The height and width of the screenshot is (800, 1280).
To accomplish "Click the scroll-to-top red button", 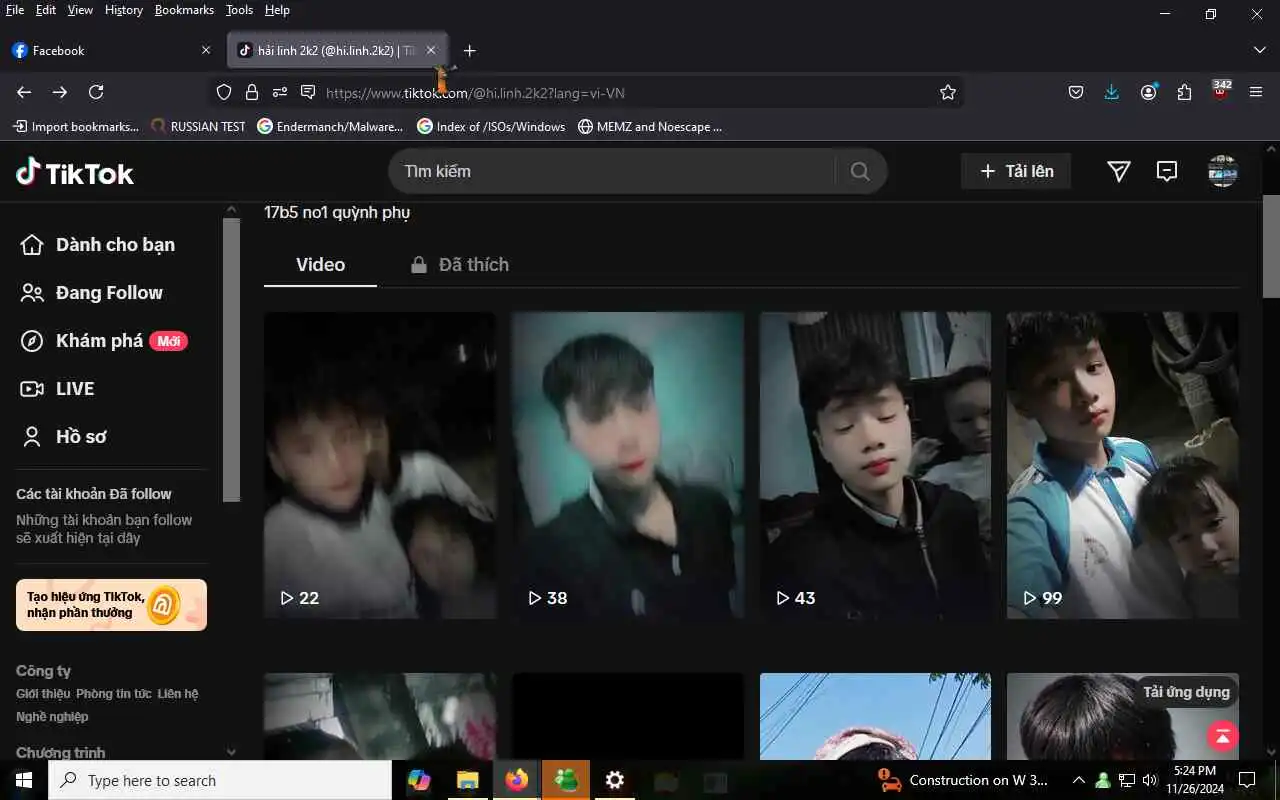I will (x=1222, y=736).
